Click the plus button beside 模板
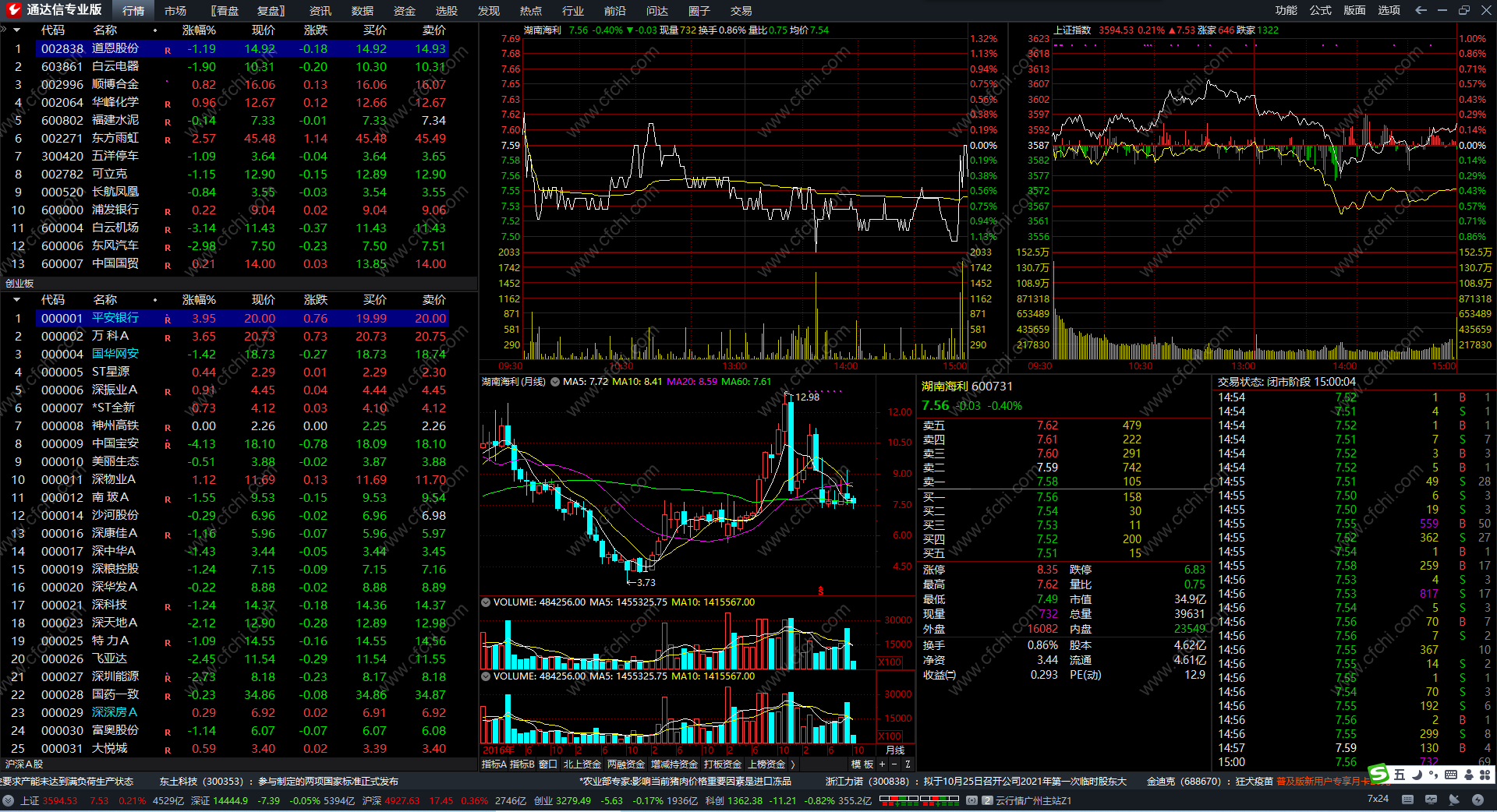The image size is (1497, 812). point(882,764)
